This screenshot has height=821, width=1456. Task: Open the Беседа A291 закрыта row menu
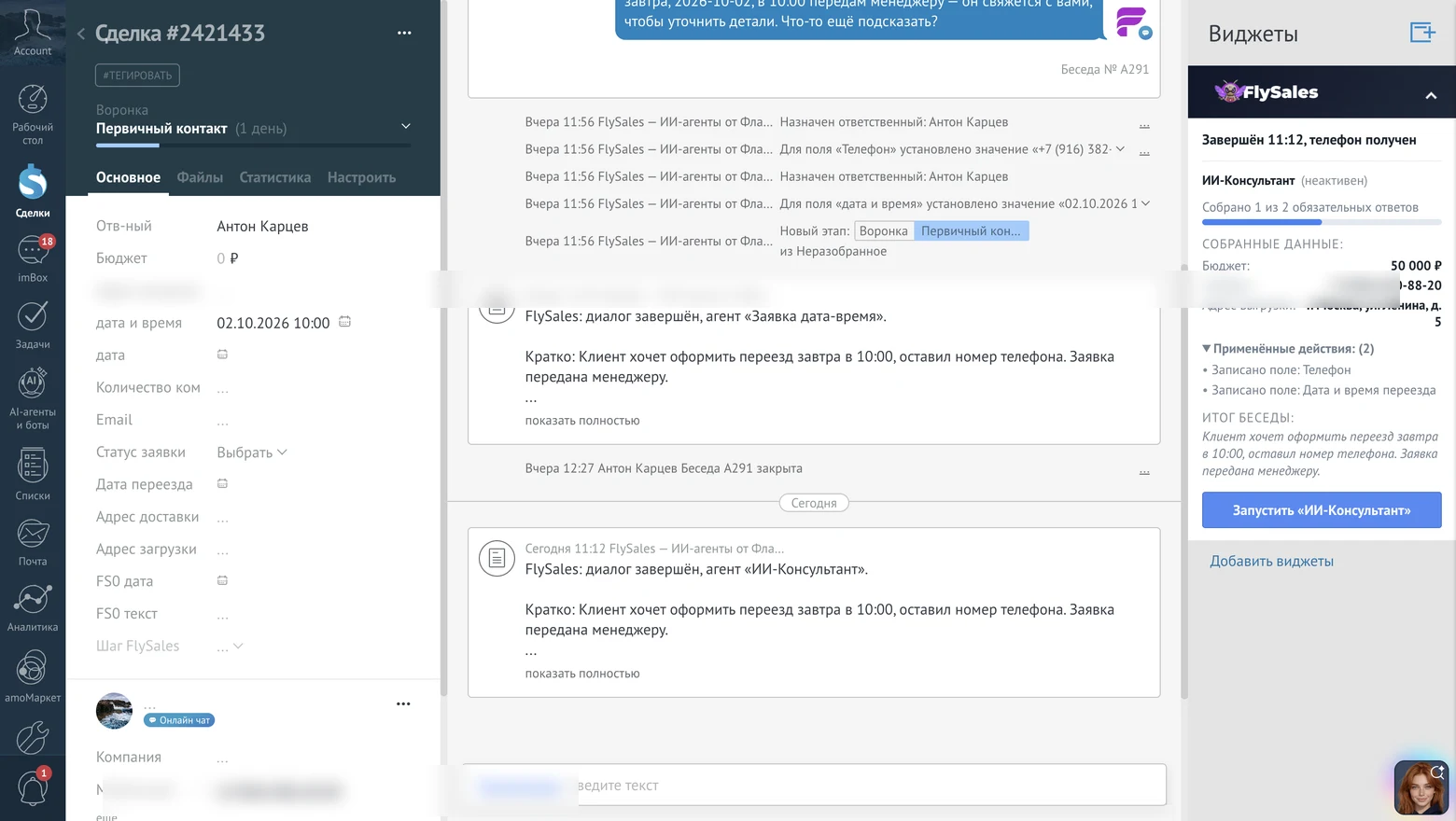click(x=1144, y=470)
